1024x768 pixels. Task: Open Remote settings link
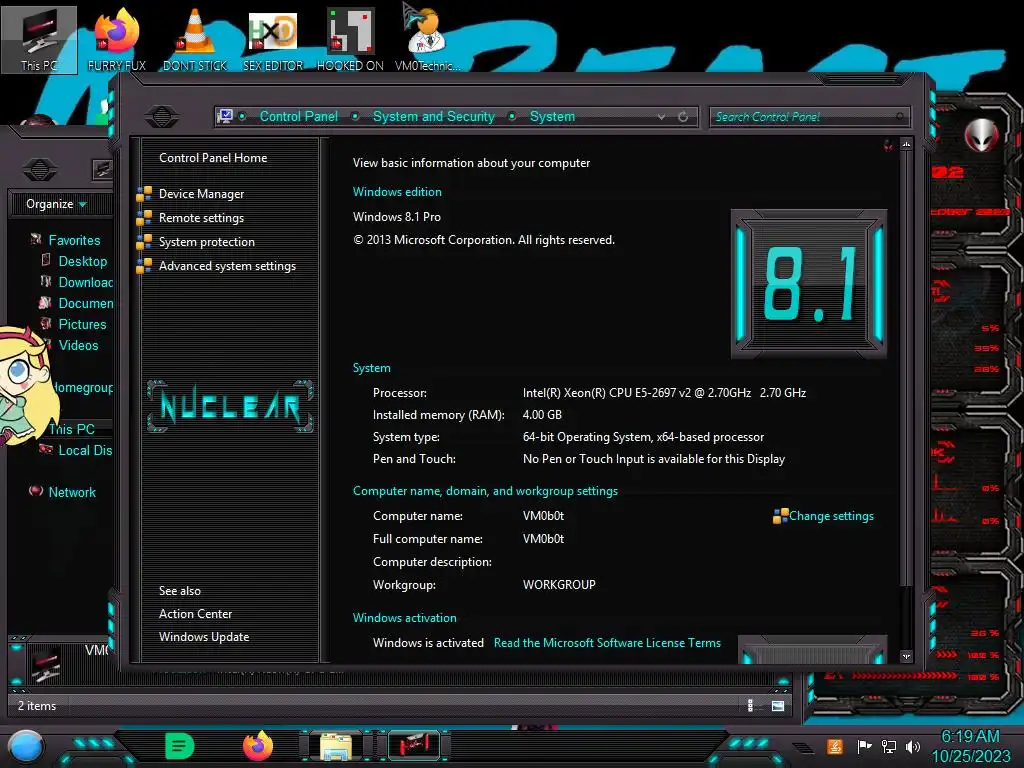click(201, 218)
